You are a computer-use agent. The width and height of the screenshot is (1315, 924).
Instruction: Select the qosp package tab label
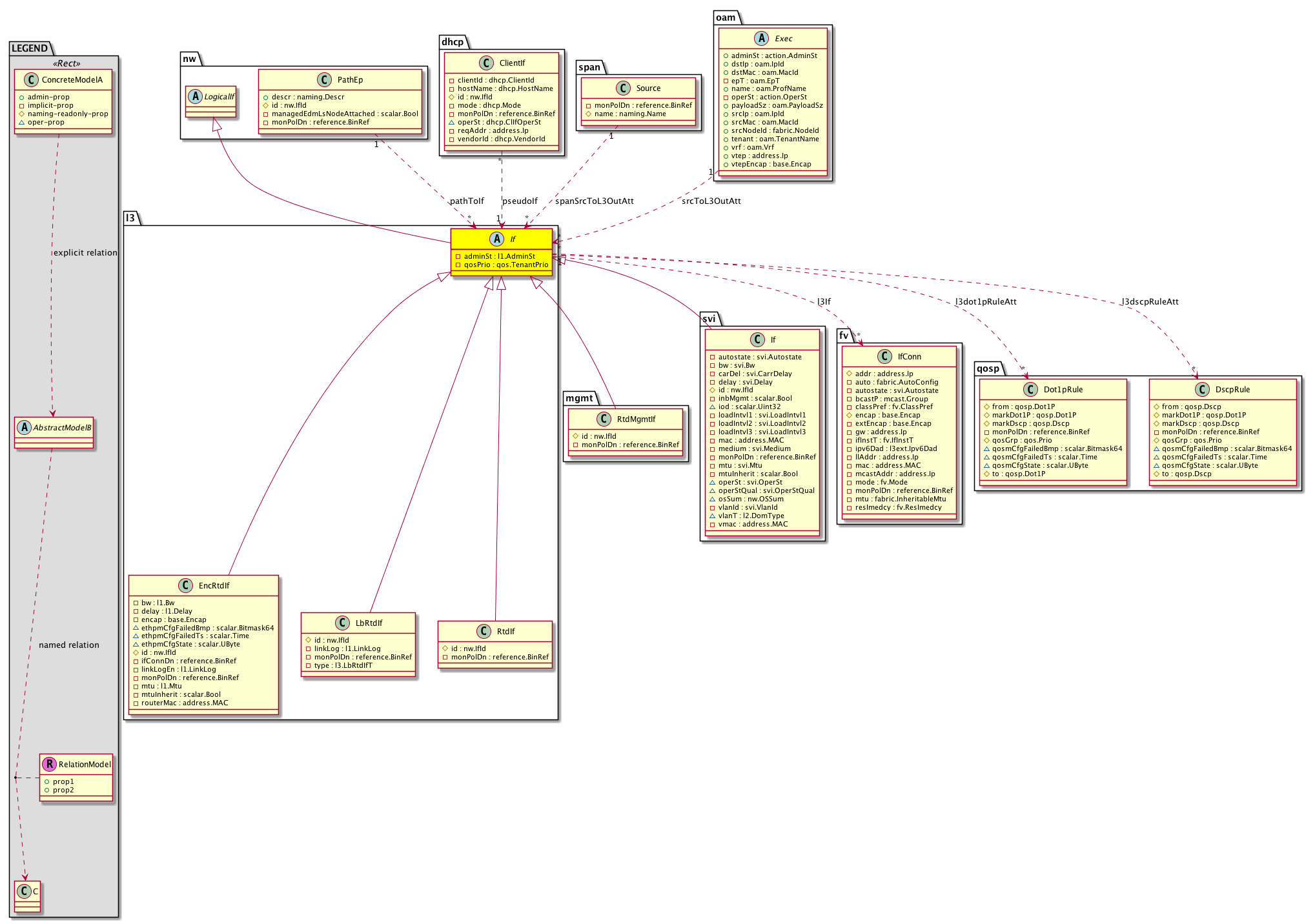(x=988, y=368)
